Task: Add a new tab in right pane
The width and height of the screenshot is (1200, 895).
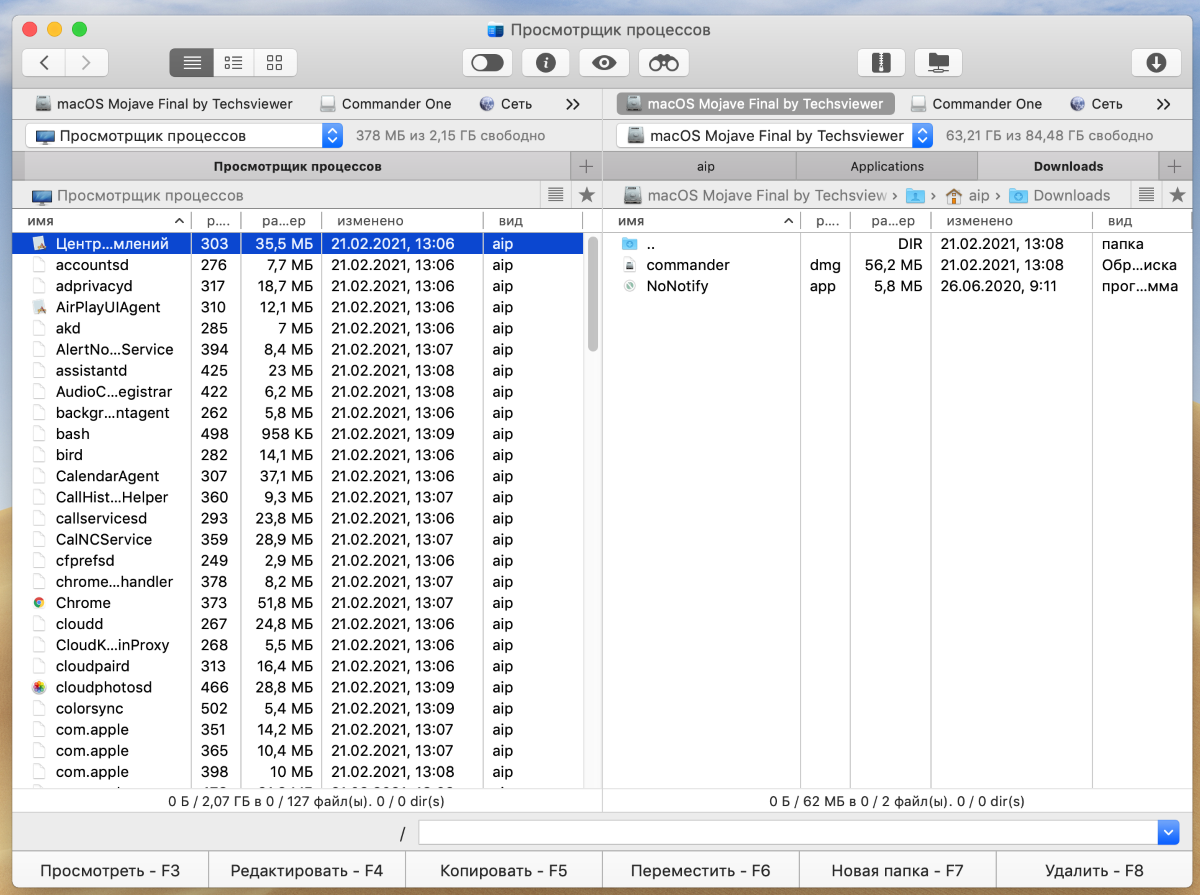Action: (x=1175, y=166)
